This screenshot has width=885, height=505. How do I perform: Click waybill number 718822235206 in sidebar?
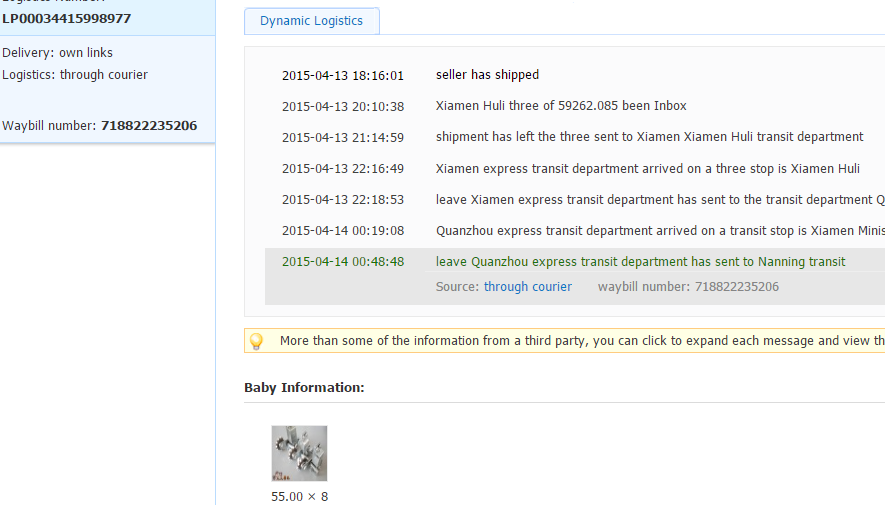(x=149, y=126)
